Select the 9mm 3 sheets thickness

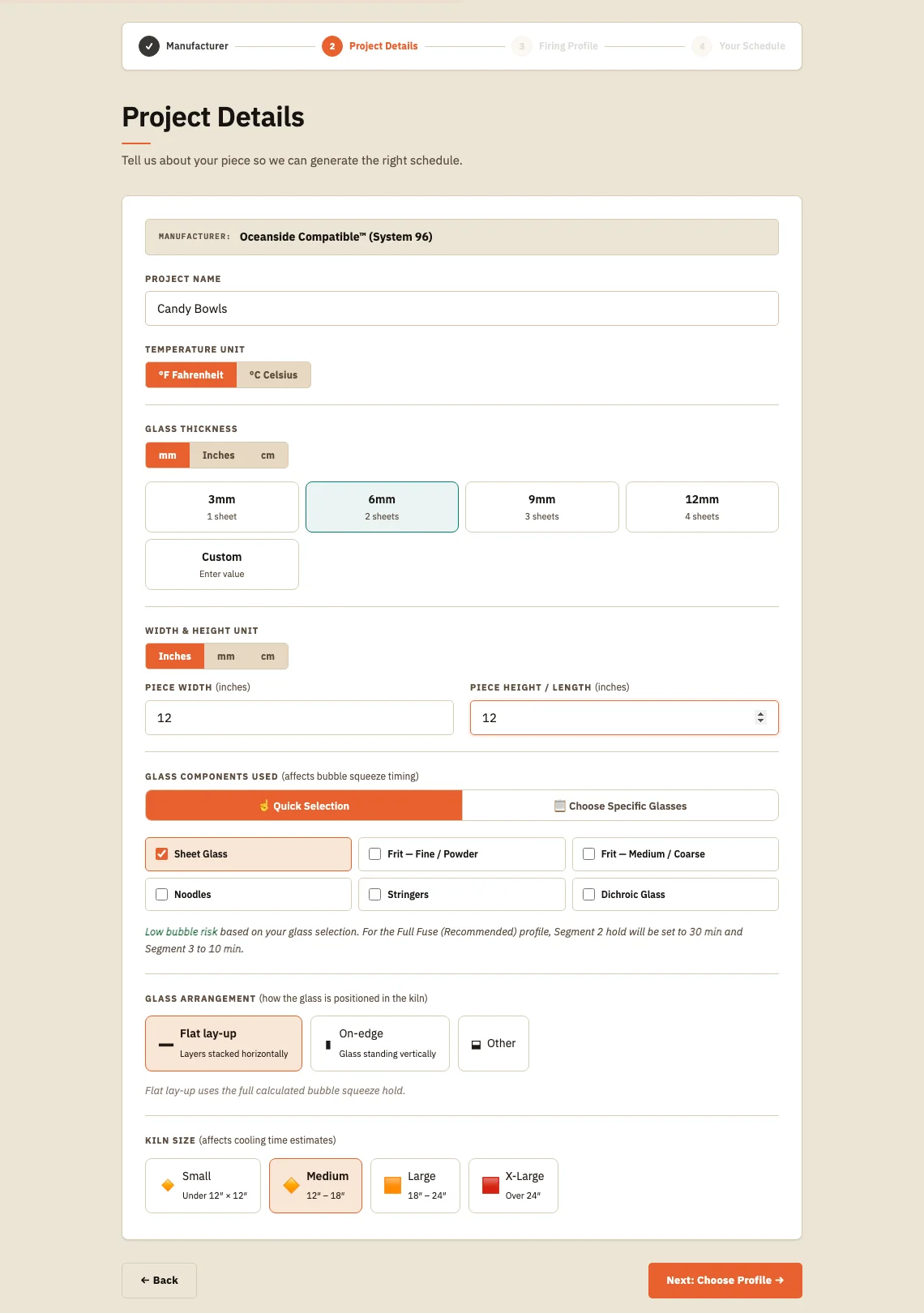[x=542, y=507]
